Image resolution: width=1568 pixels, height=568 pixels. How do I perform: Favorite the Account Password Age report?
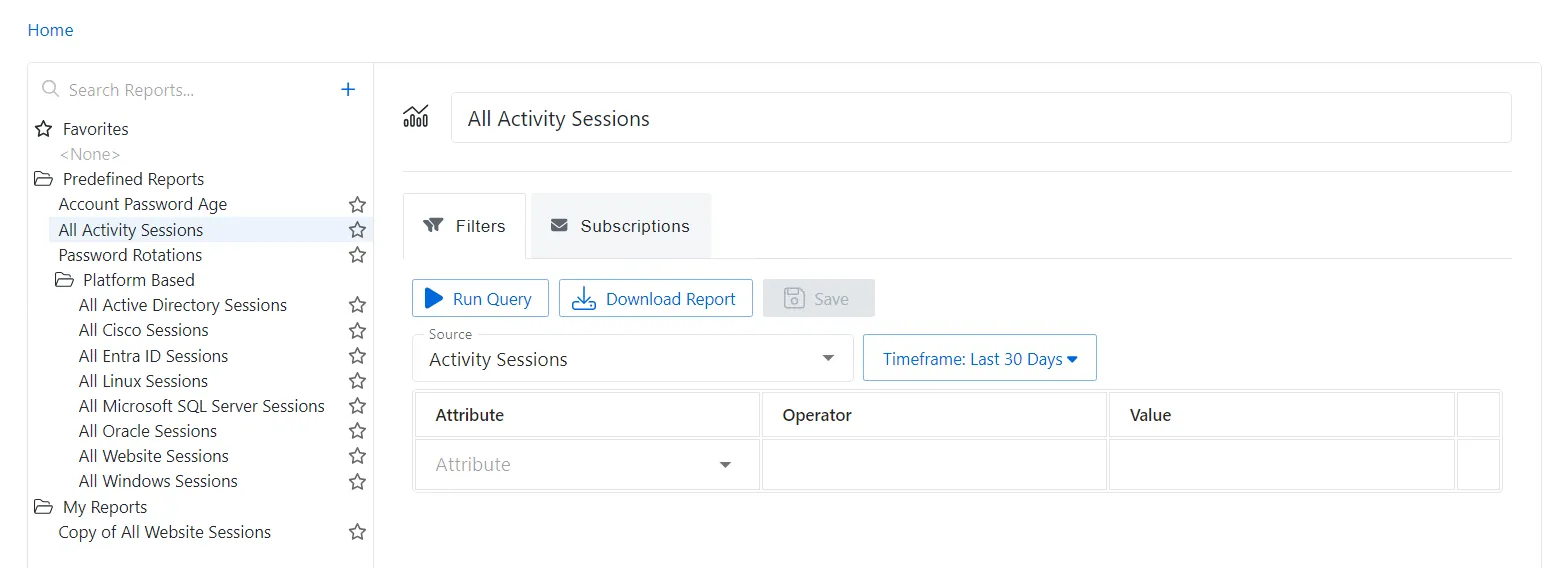[357, 205]
